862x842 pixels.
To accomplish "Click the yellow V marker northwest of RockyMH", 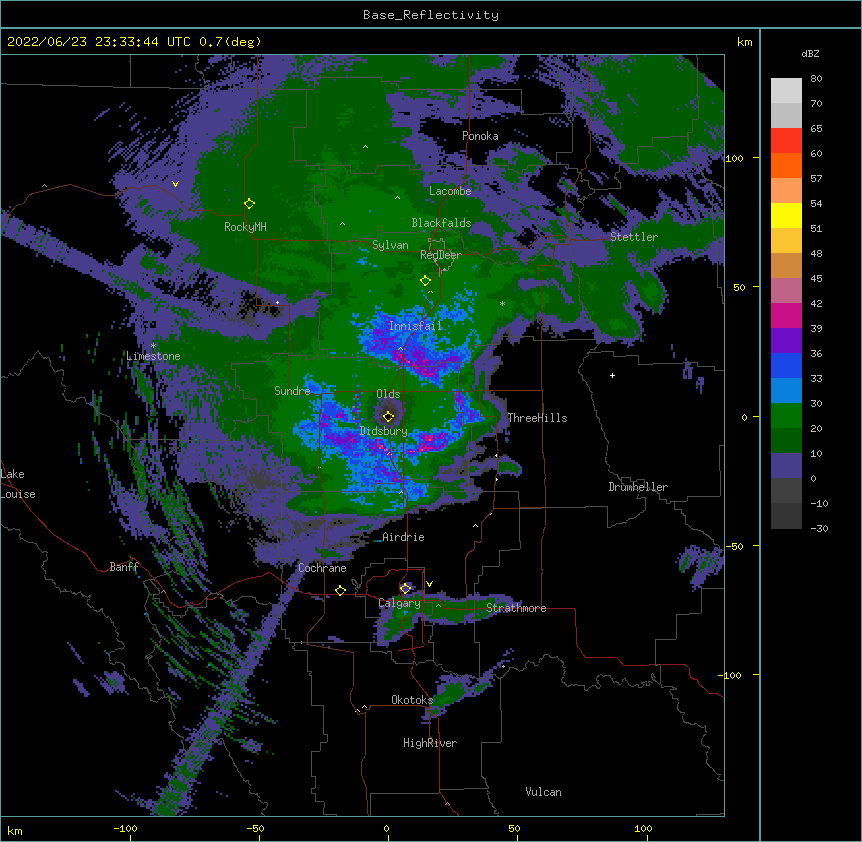I will [175, 184].
